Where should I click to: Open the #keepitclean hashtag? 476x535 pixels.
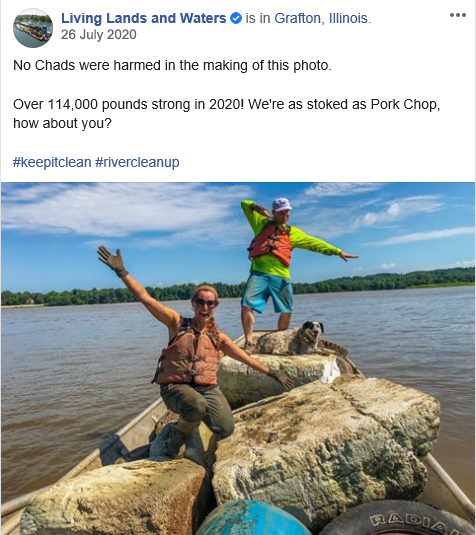coord(52,162)
